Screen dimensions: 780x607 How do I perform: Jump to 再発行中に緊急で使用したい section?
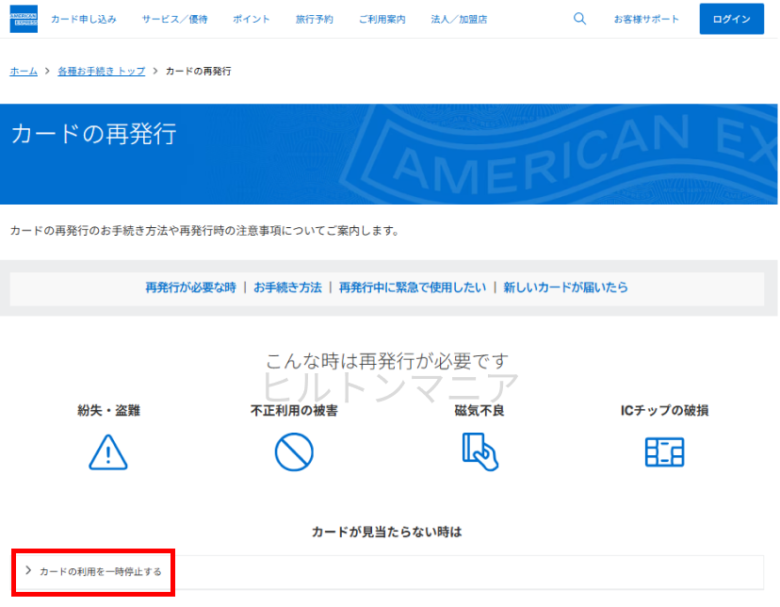412,287
